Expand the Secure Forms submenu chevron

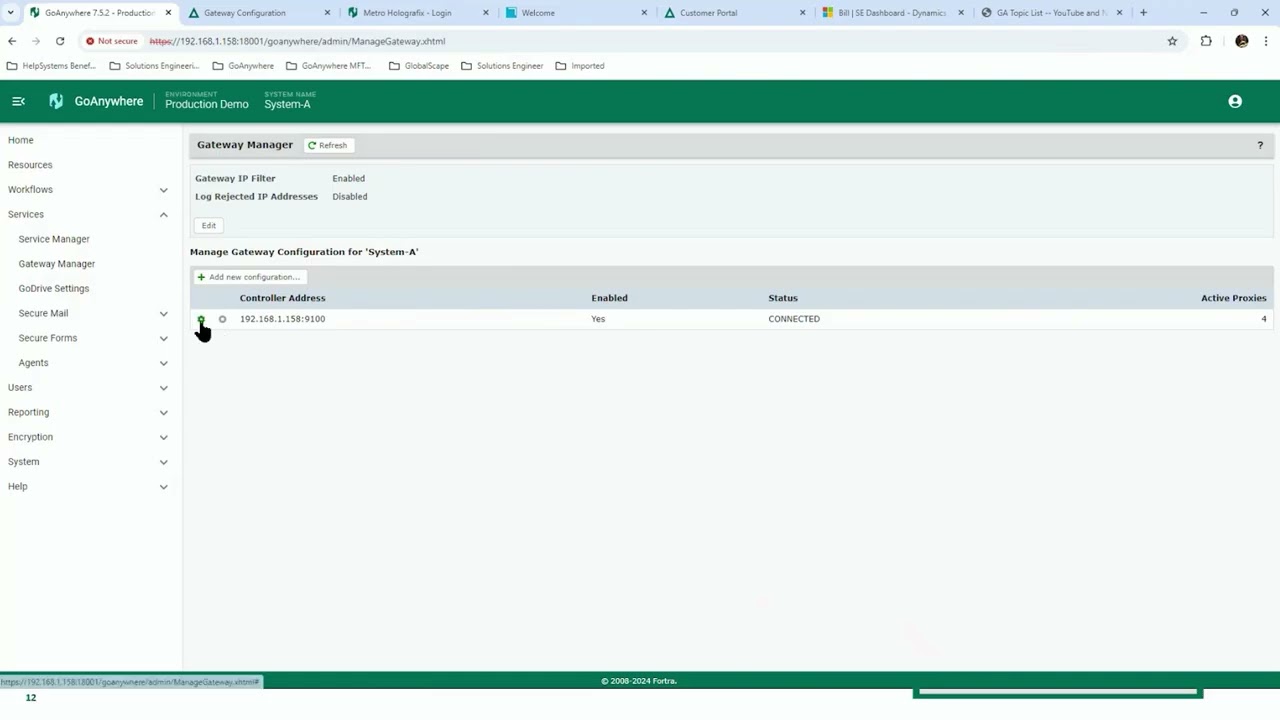[x=163, y=338]
